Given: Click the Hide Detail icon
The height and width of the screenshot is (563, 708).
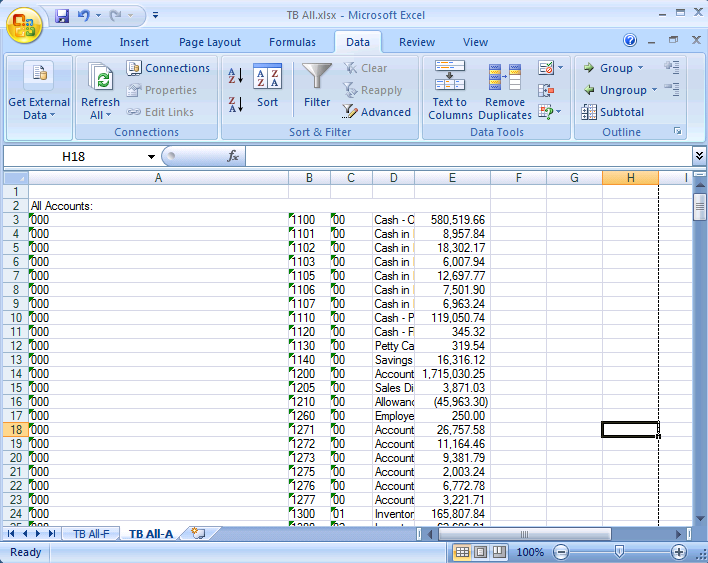Looking at the screenshot, I should pos(672,89).
